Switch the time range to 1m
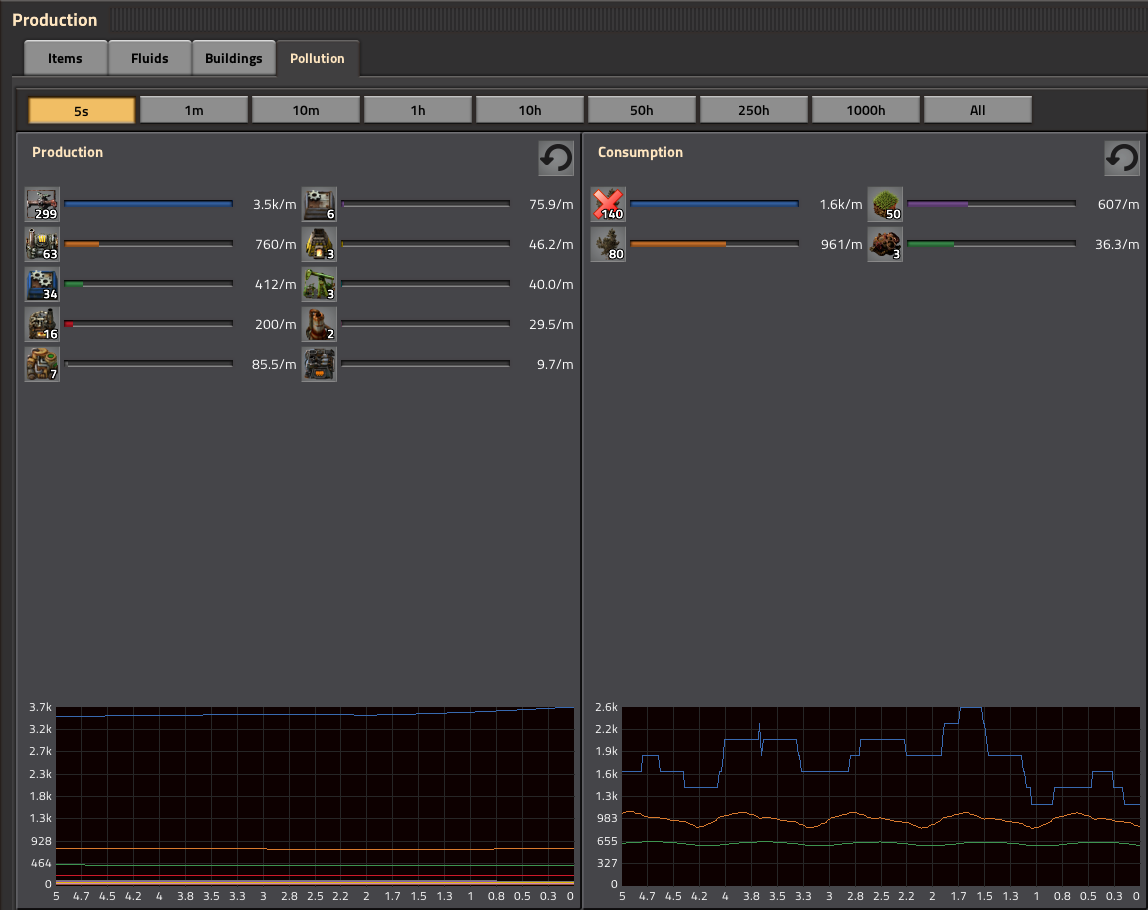 [x=194, y=109]
